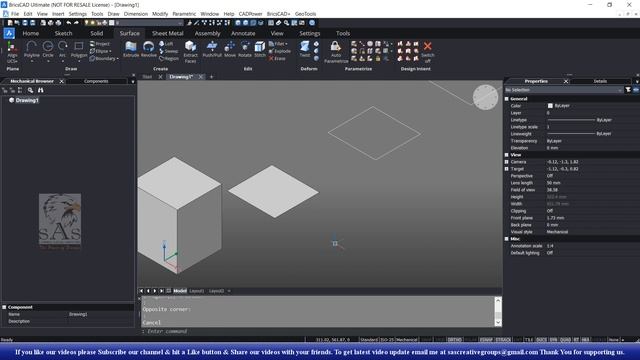
Task: Click the Linetype ByLayer line preview
Action: (571, 120)
